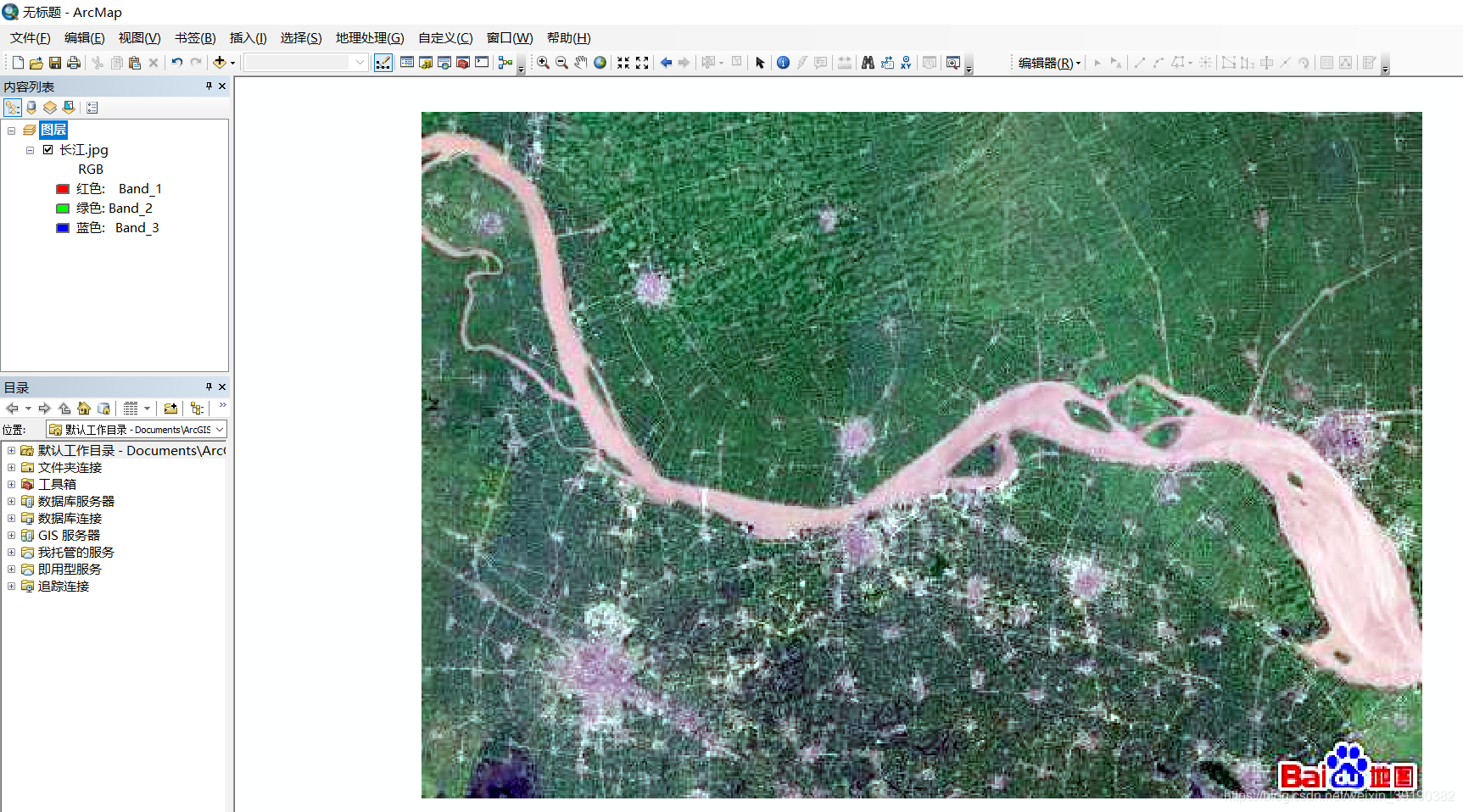Uncheck the 长江.jpg layer visibility
Screen dimensions: 1463x812
(48, 150)
